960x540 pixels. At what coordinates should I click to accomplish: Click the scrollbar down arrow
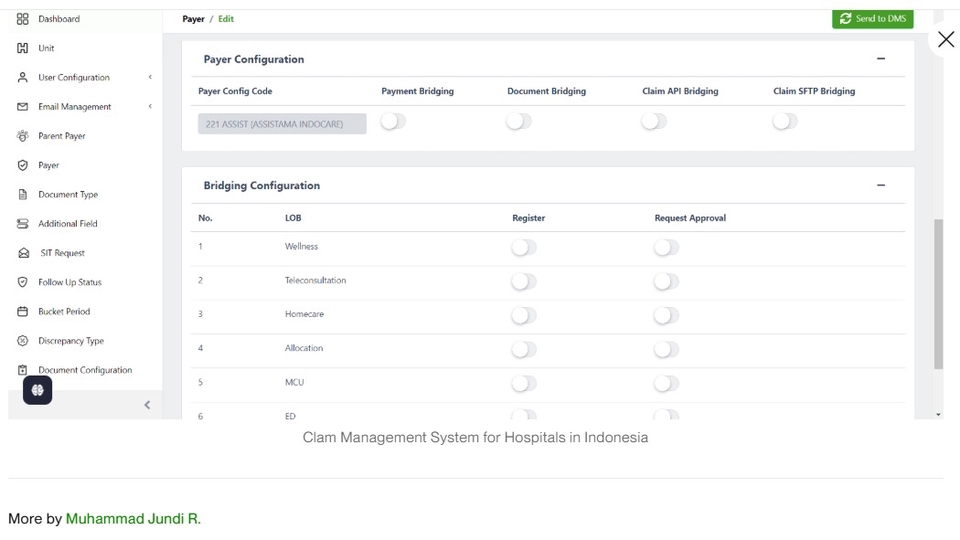[939, 414]
